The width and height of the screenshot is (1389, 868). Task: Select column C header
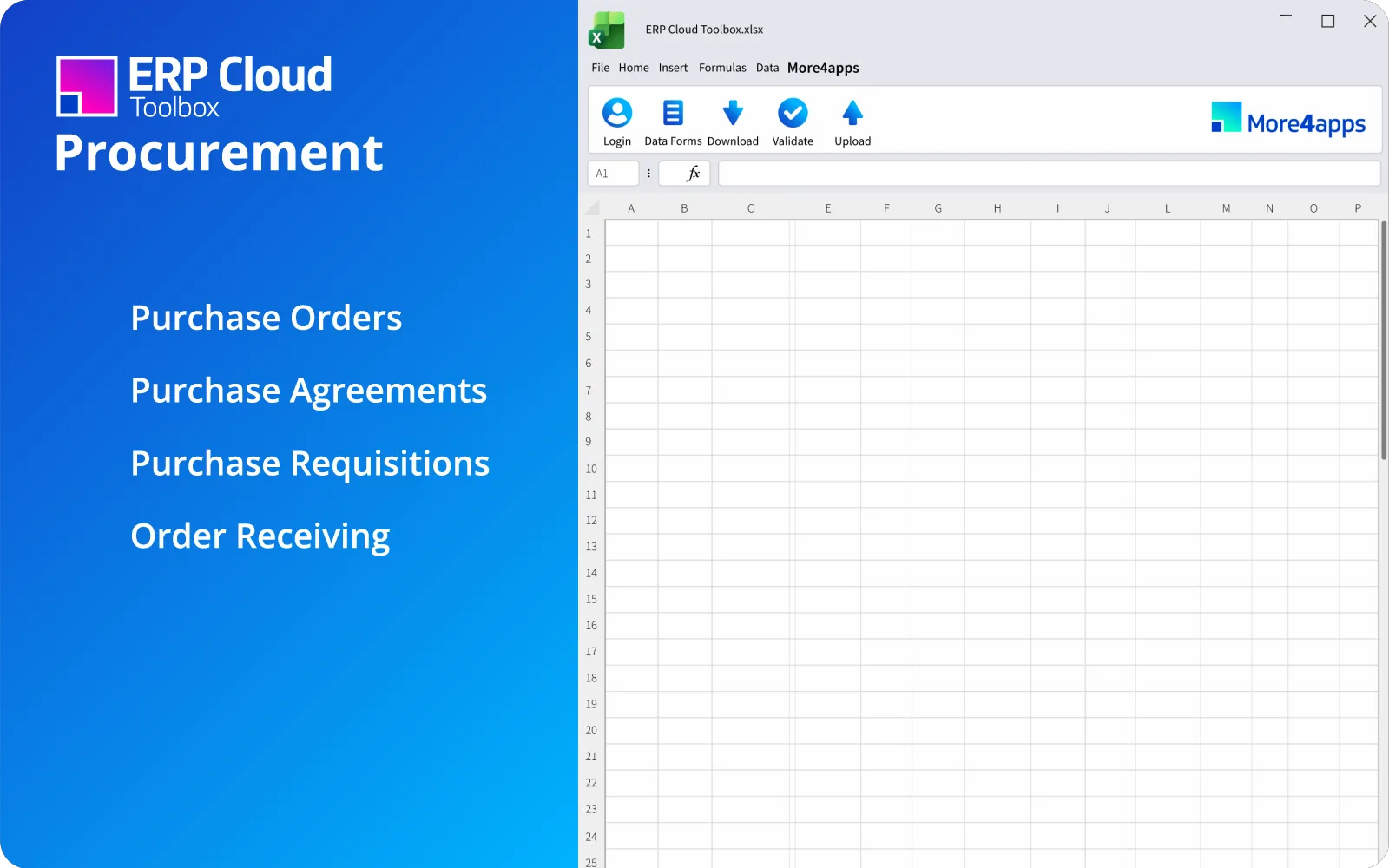(750, 208)
